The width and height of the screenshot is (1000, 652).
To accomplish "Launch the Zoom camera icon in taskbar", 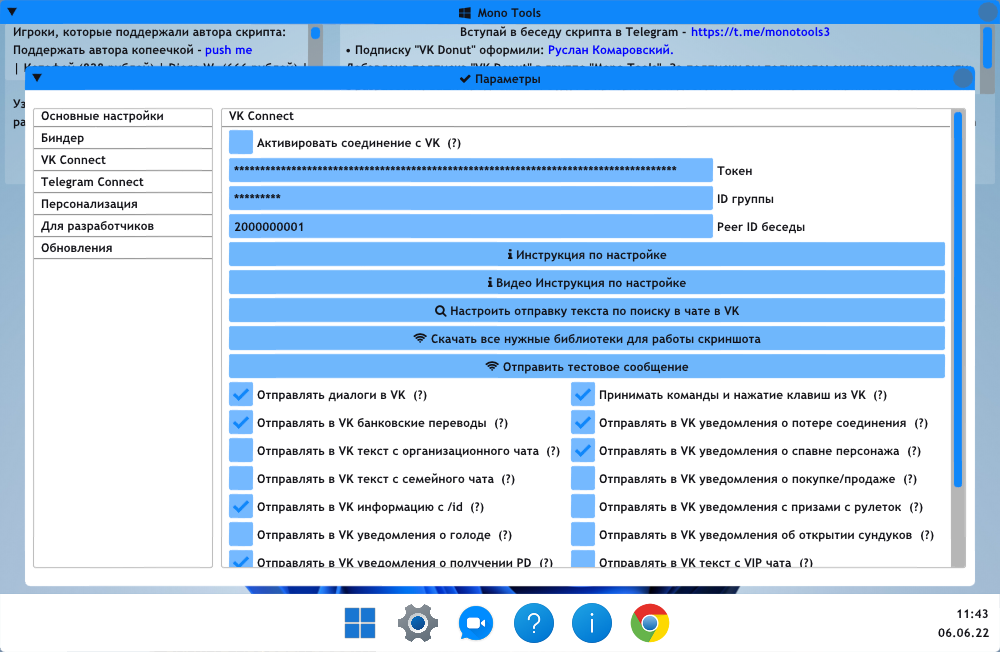I will 476,623.
